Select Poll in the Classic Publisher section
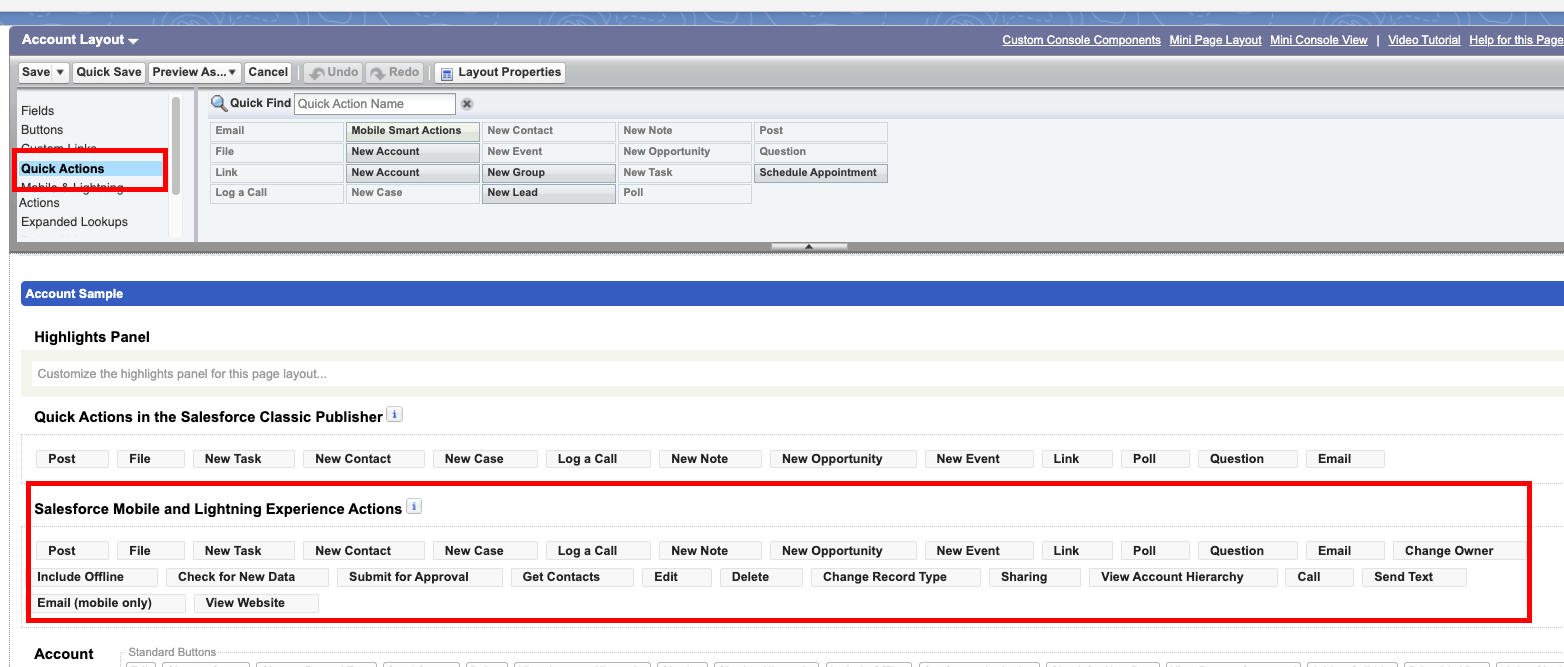 [x=1155, y=459]
